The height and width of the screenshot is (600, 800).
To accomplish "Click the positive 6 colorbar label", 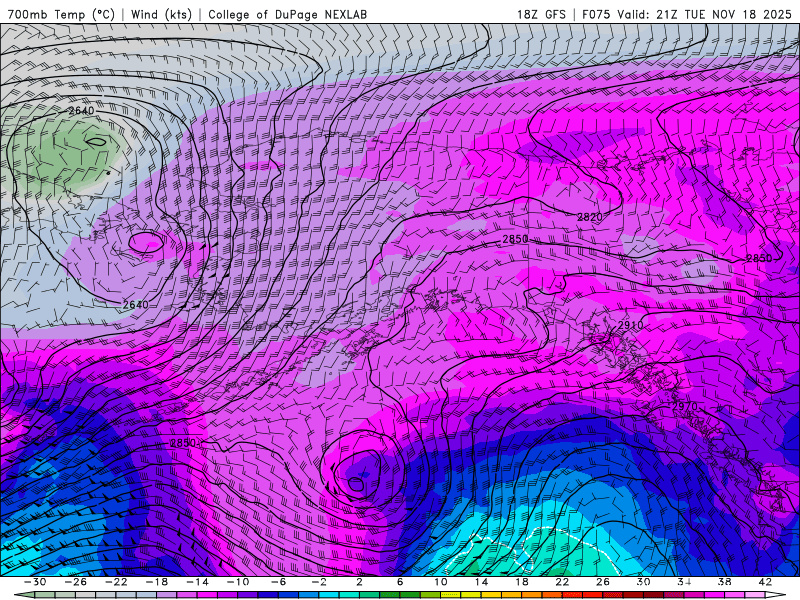I will point(400,582).
